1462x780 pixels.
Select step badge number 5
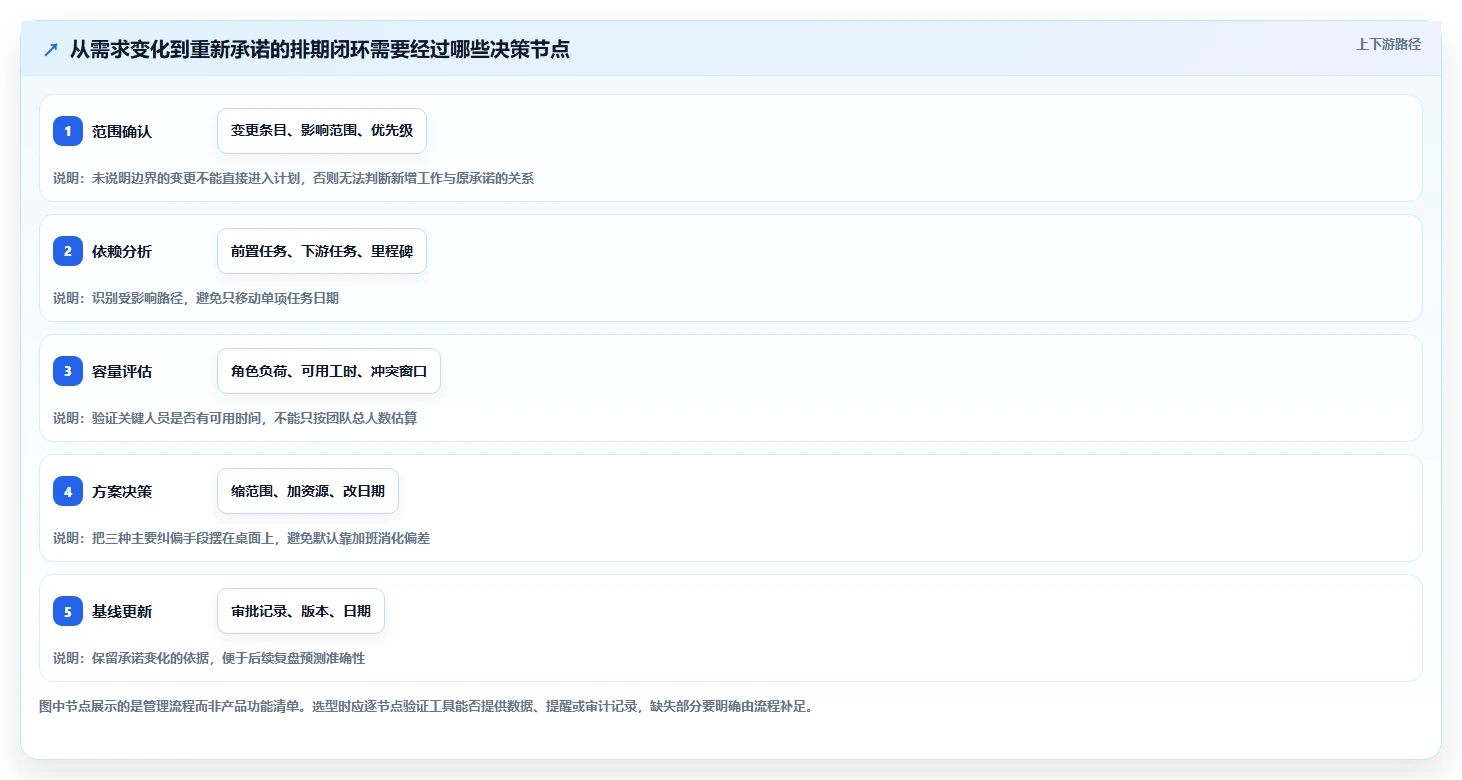[x=68, y=611]
